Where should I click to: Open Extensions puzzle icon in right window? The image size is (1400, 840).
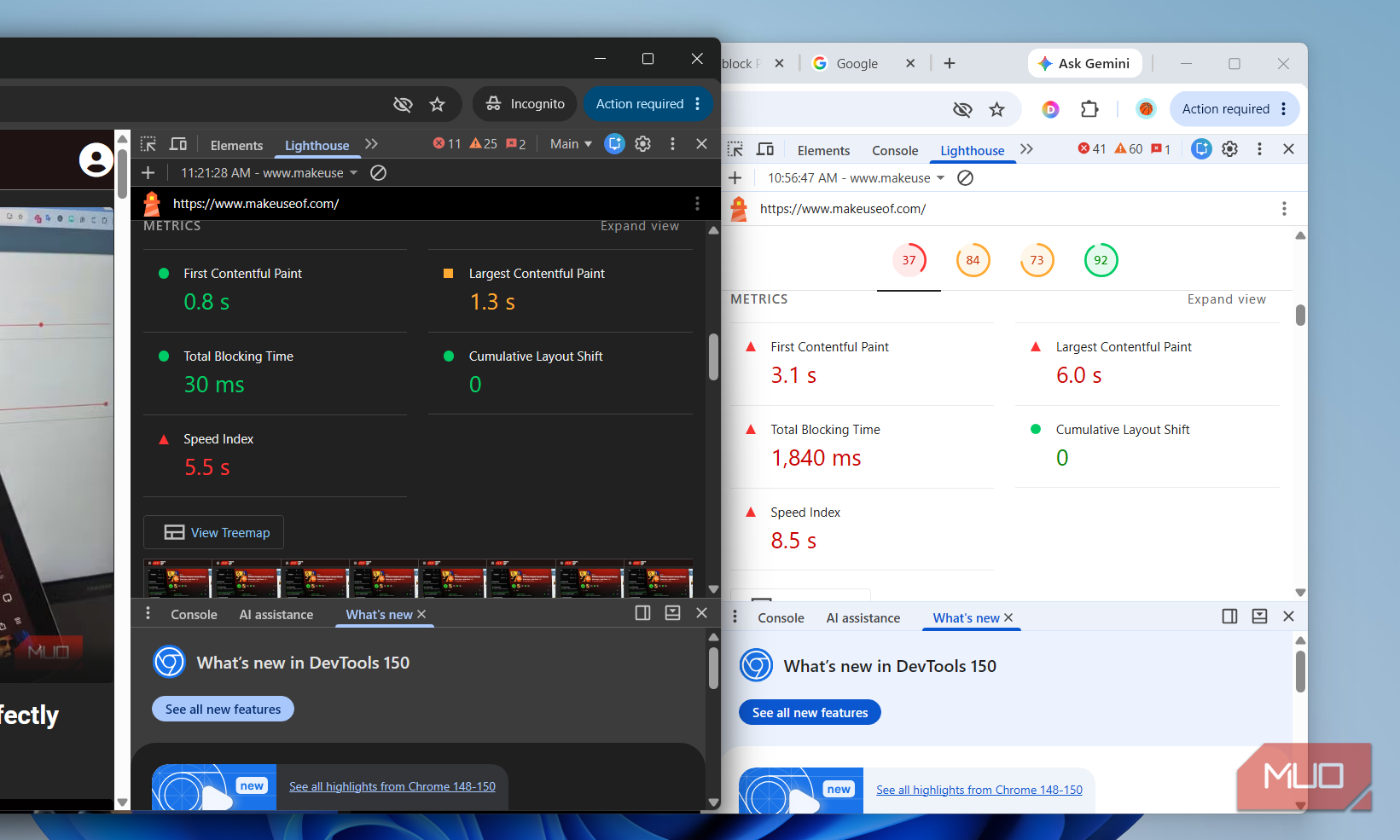click(x=1089, y=109)
